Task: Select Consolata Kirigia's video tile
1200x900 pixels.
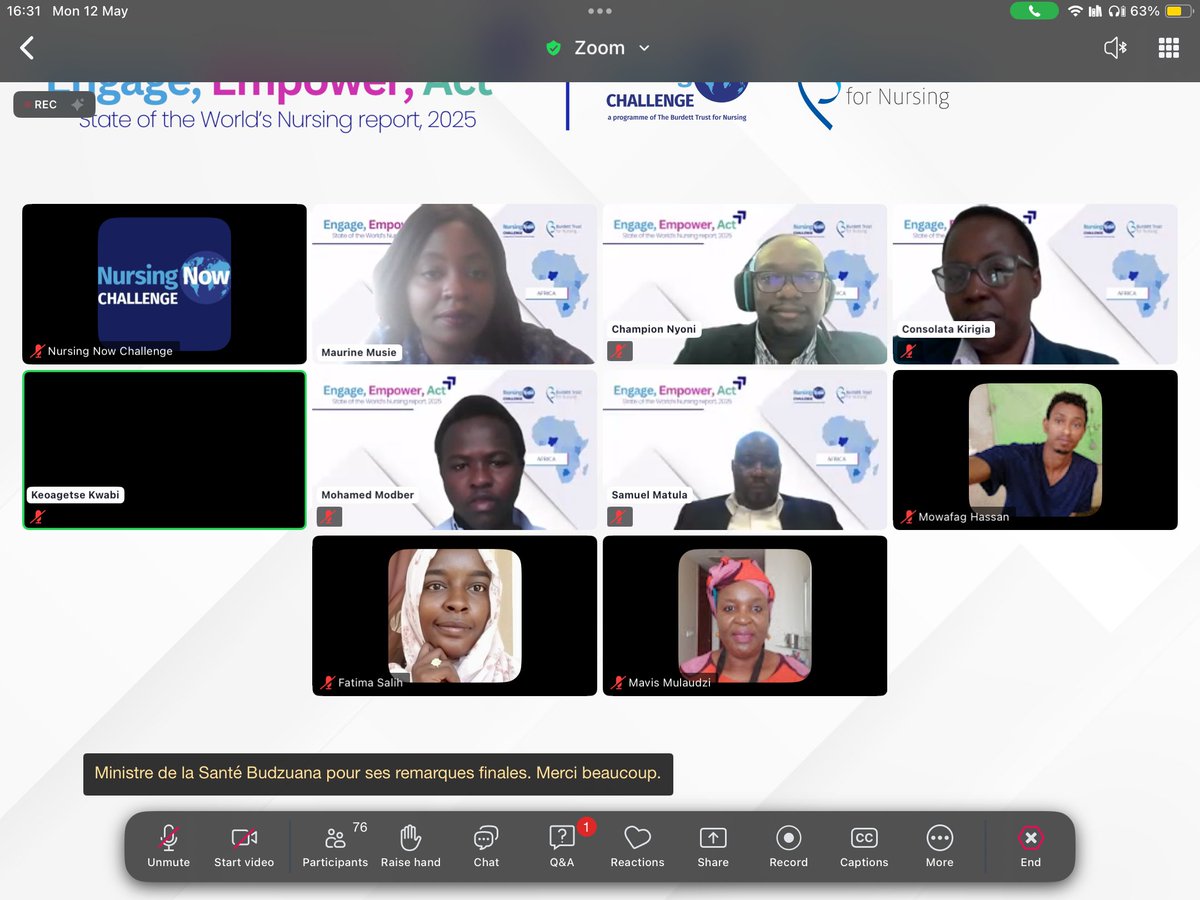Action: (1035, 284)
